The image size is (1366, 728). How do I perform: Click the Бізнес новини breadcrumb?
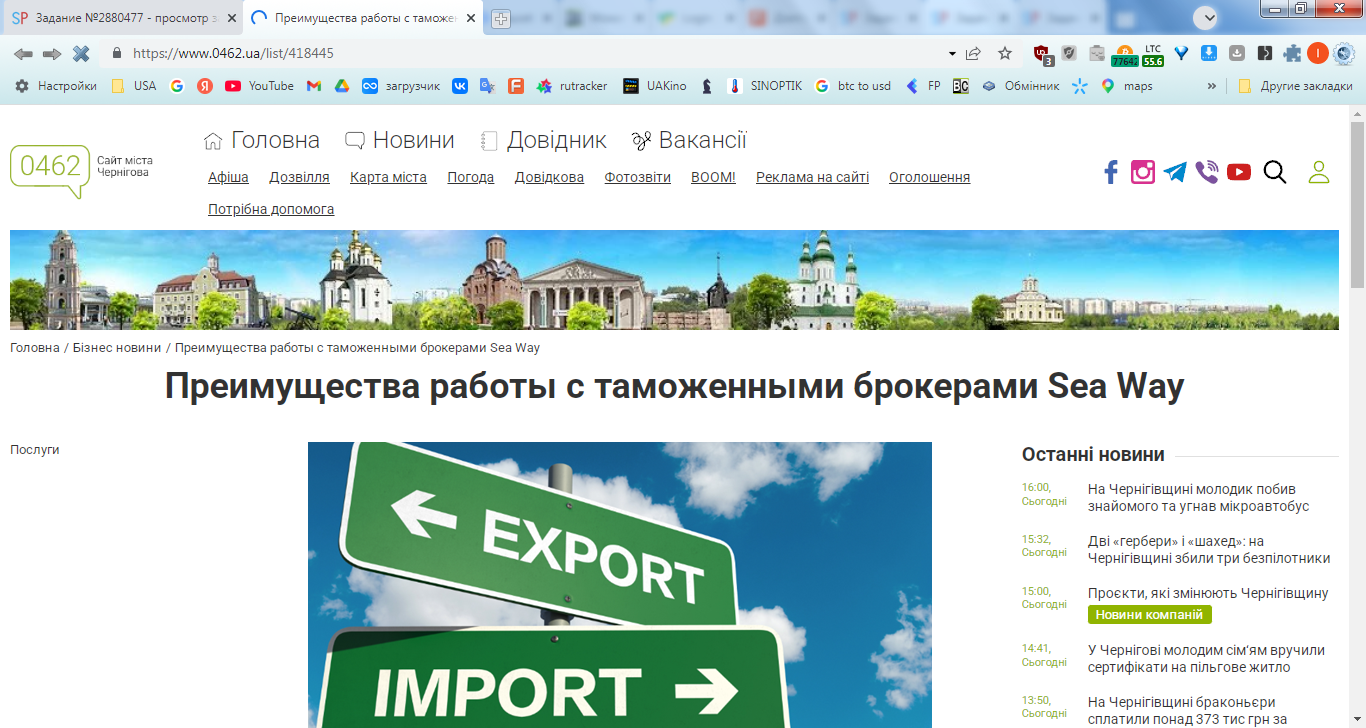pyautogui.click(x=117, y=348)
